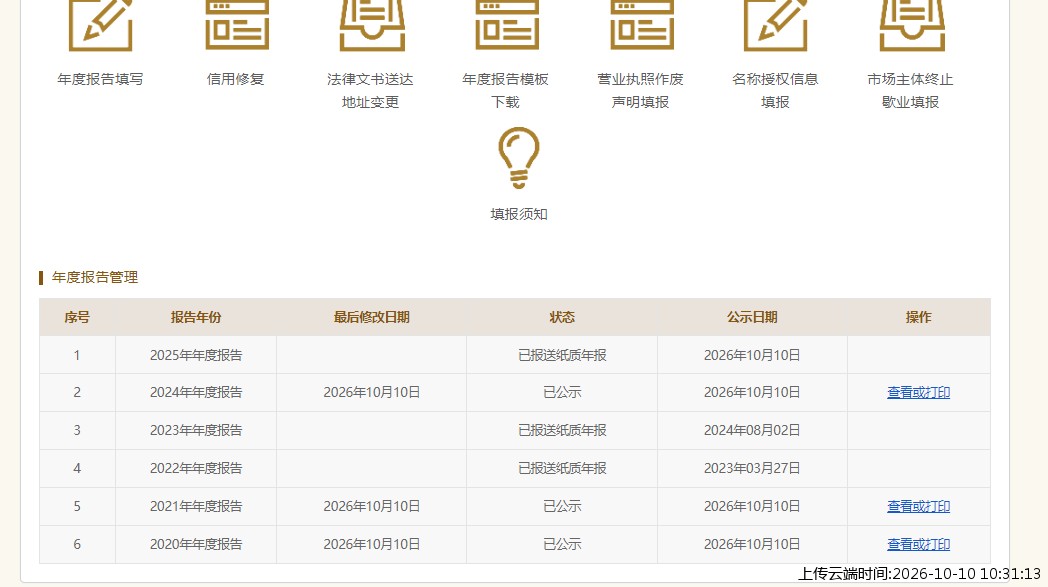Click the 状态 column header

click(x=562, y=318)
